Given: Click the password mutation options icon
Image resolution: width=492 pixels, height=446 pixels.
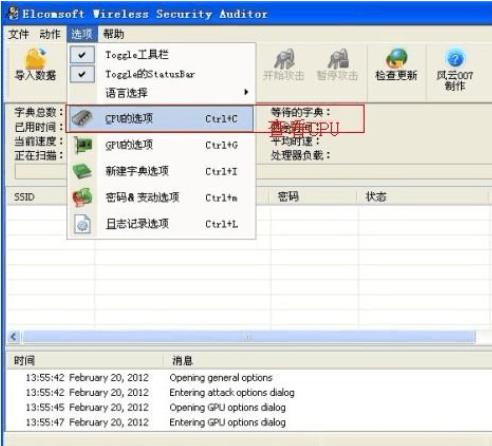Looking at the screenshot, I should tap(82, 197).
